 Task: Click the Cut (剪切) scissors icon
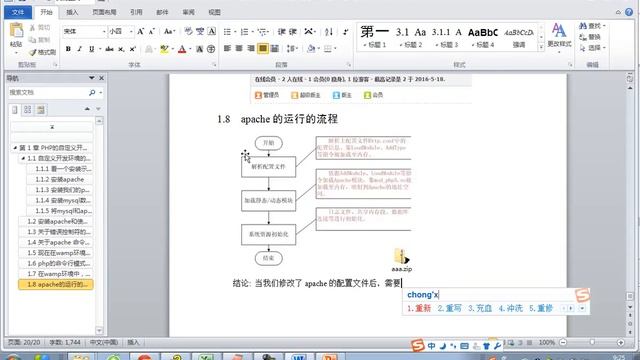[x=33, y=28]
